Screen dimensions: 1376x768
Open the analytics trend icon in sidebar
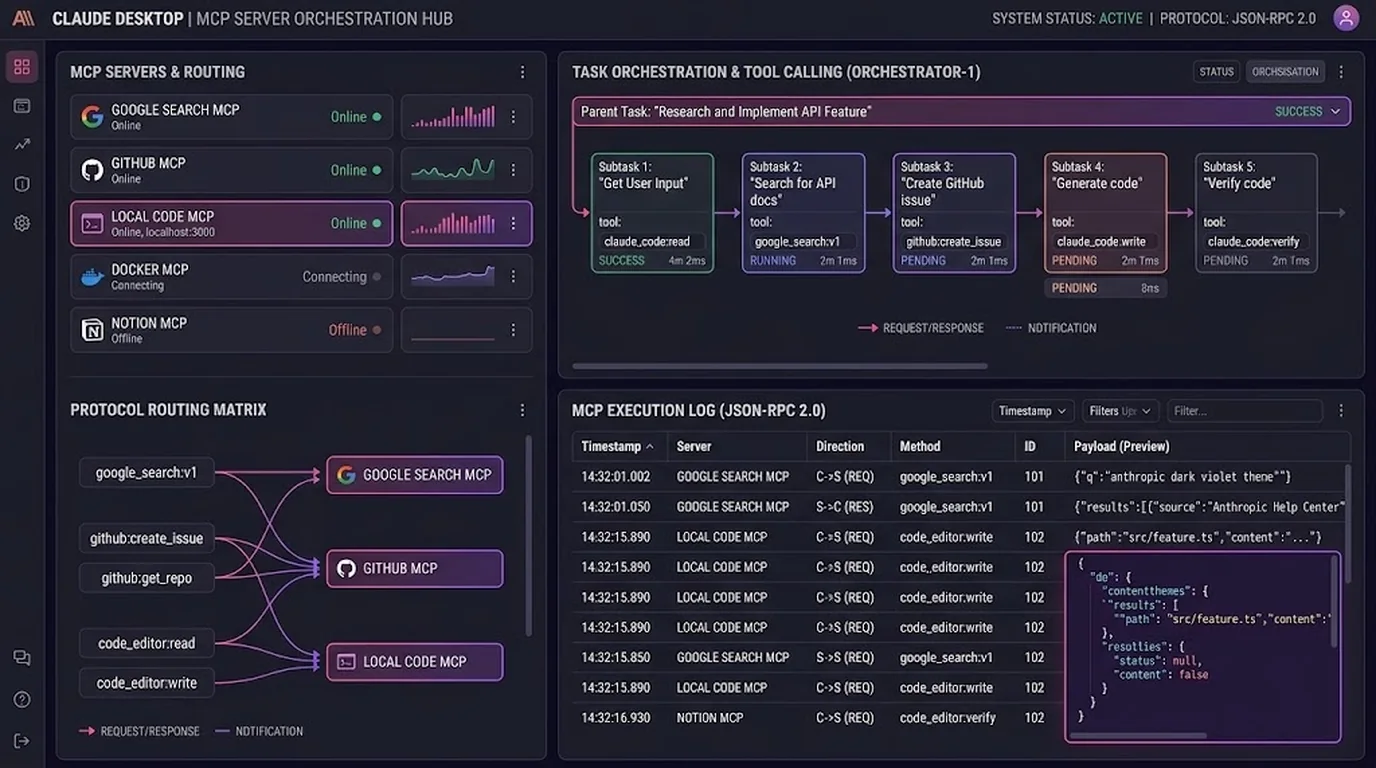[22, 145]
